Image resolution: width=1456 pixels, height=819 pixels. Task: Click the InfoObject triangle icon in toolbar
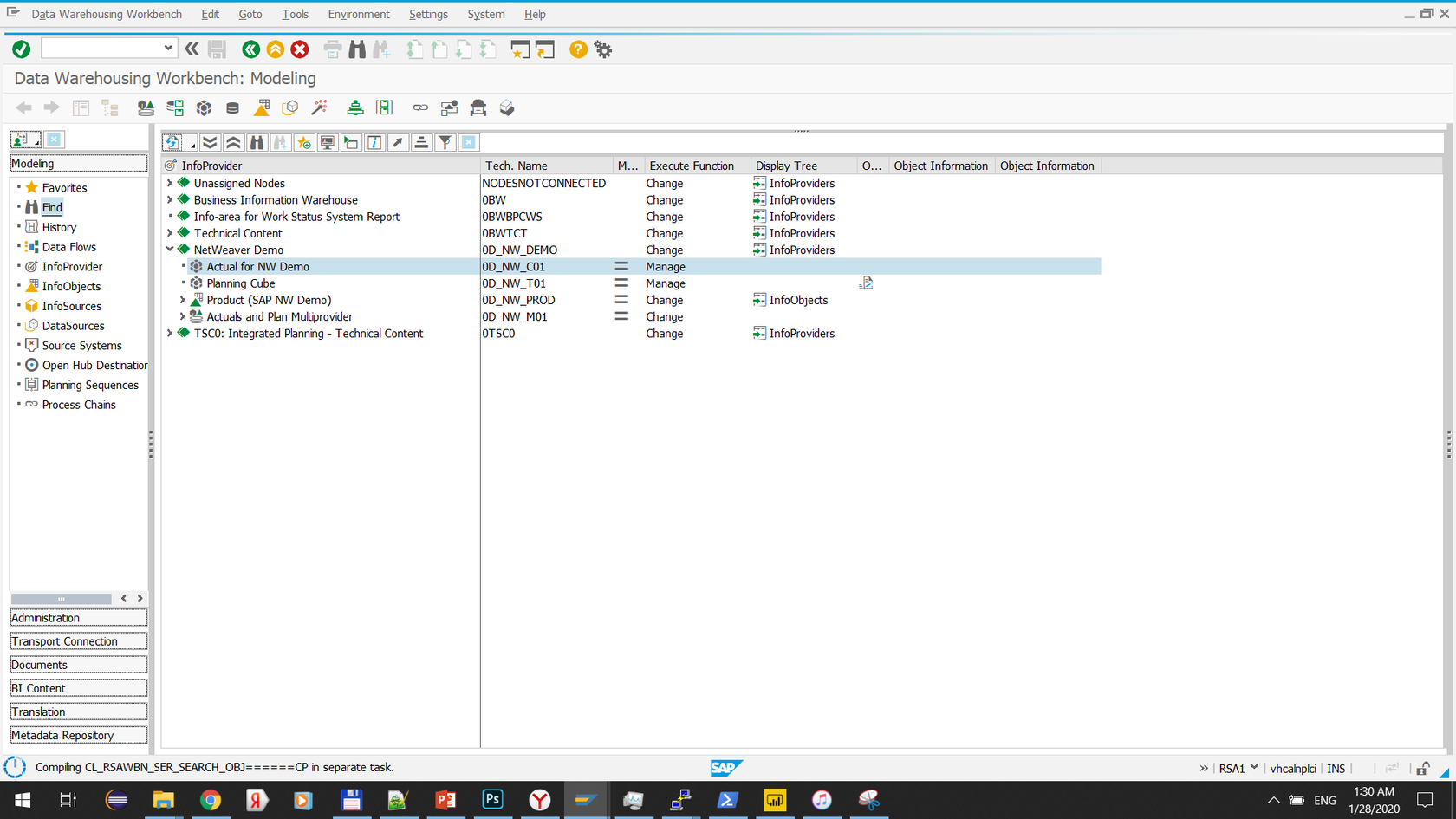pyautogui.click(x=262, y=107)
